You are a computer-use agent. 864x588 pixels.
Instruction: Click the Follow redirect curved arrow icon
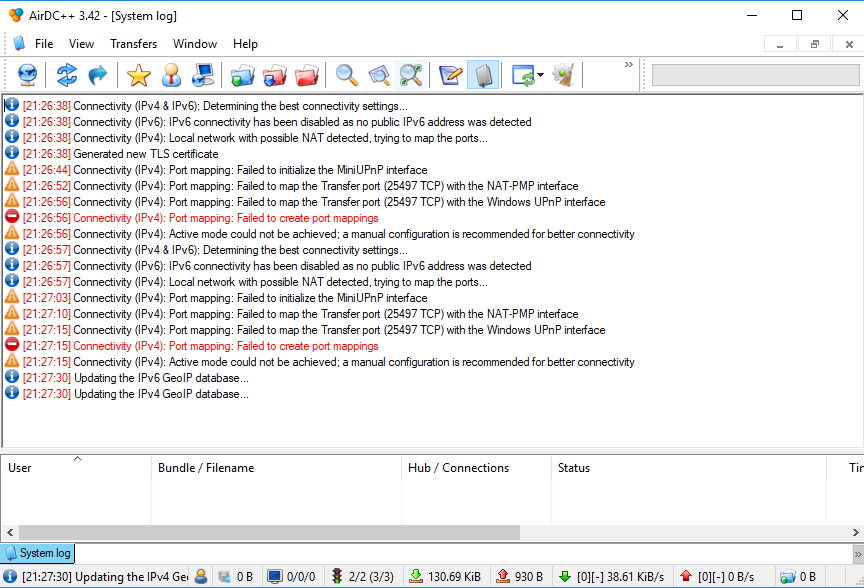(x=98, y=74)
